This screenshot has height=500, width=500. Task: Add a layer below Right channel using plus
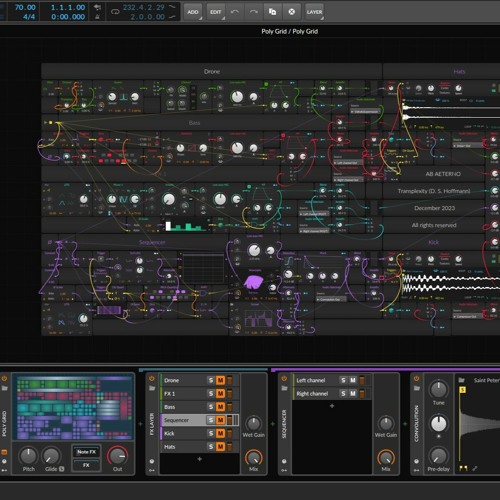[332, 406]
